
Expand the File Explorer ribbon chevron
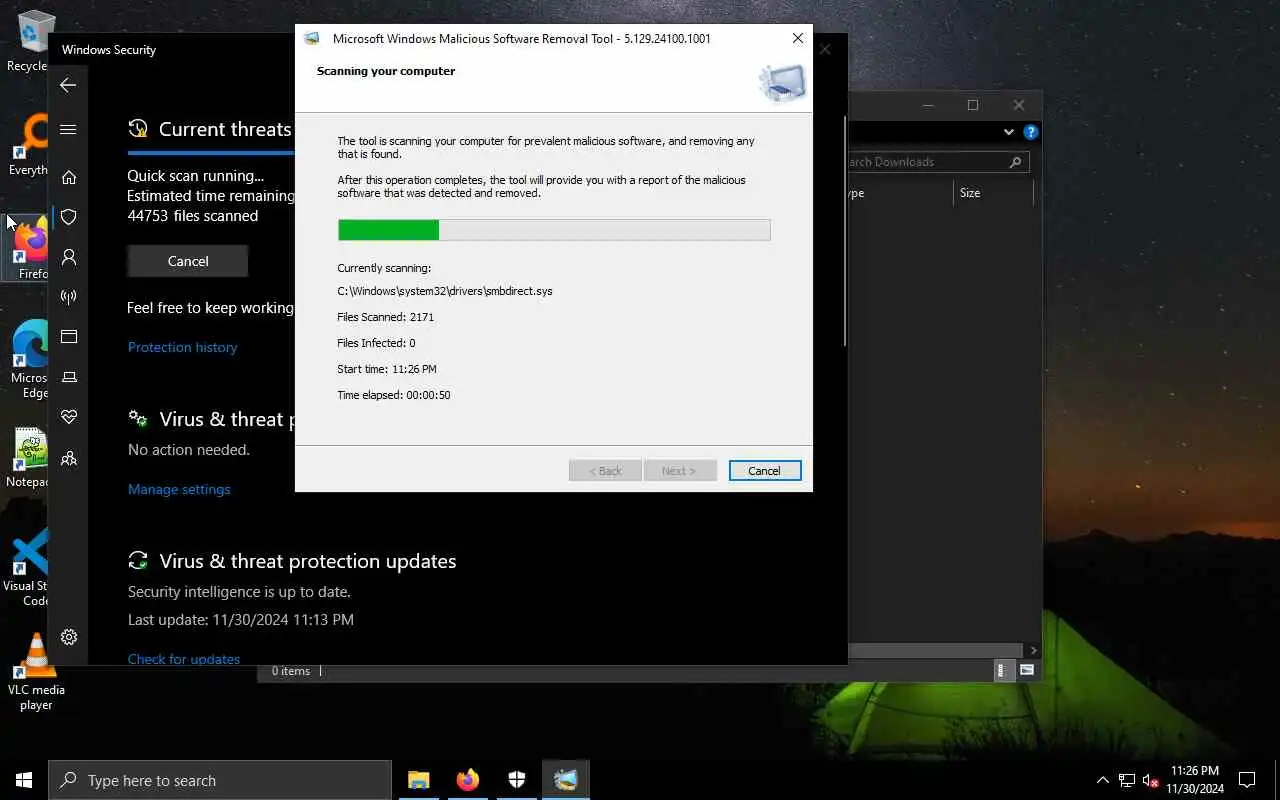1008,132
